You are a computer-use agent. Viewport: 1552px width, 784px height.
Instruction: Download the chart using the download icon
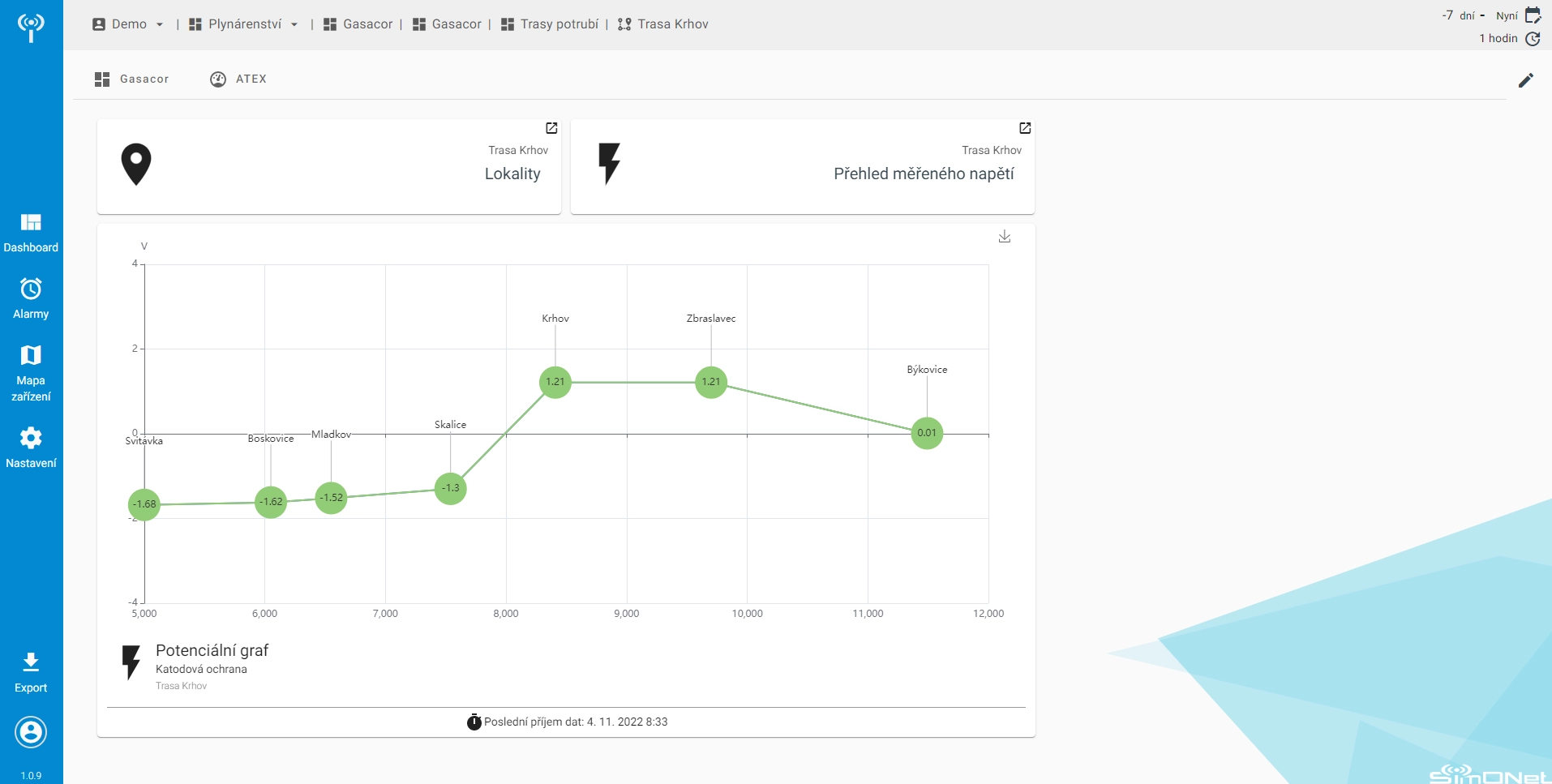[1005, 237]
